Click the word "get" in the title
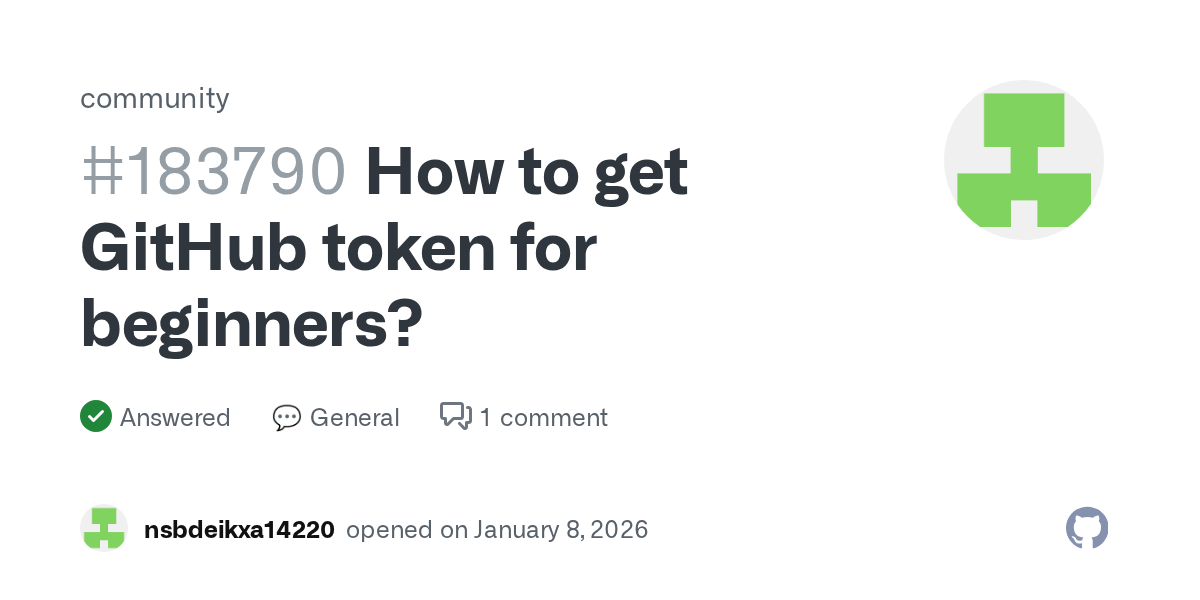This screenshot has height=600, width=1200. tap(640, 172)
